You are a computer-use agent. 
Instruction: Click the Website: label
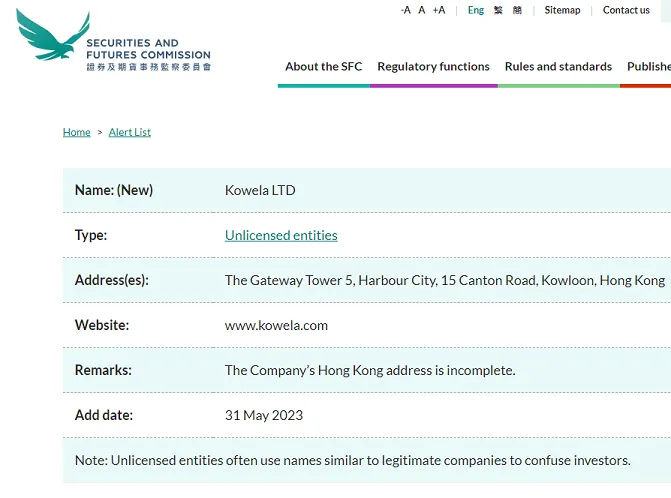coord(102,325)
